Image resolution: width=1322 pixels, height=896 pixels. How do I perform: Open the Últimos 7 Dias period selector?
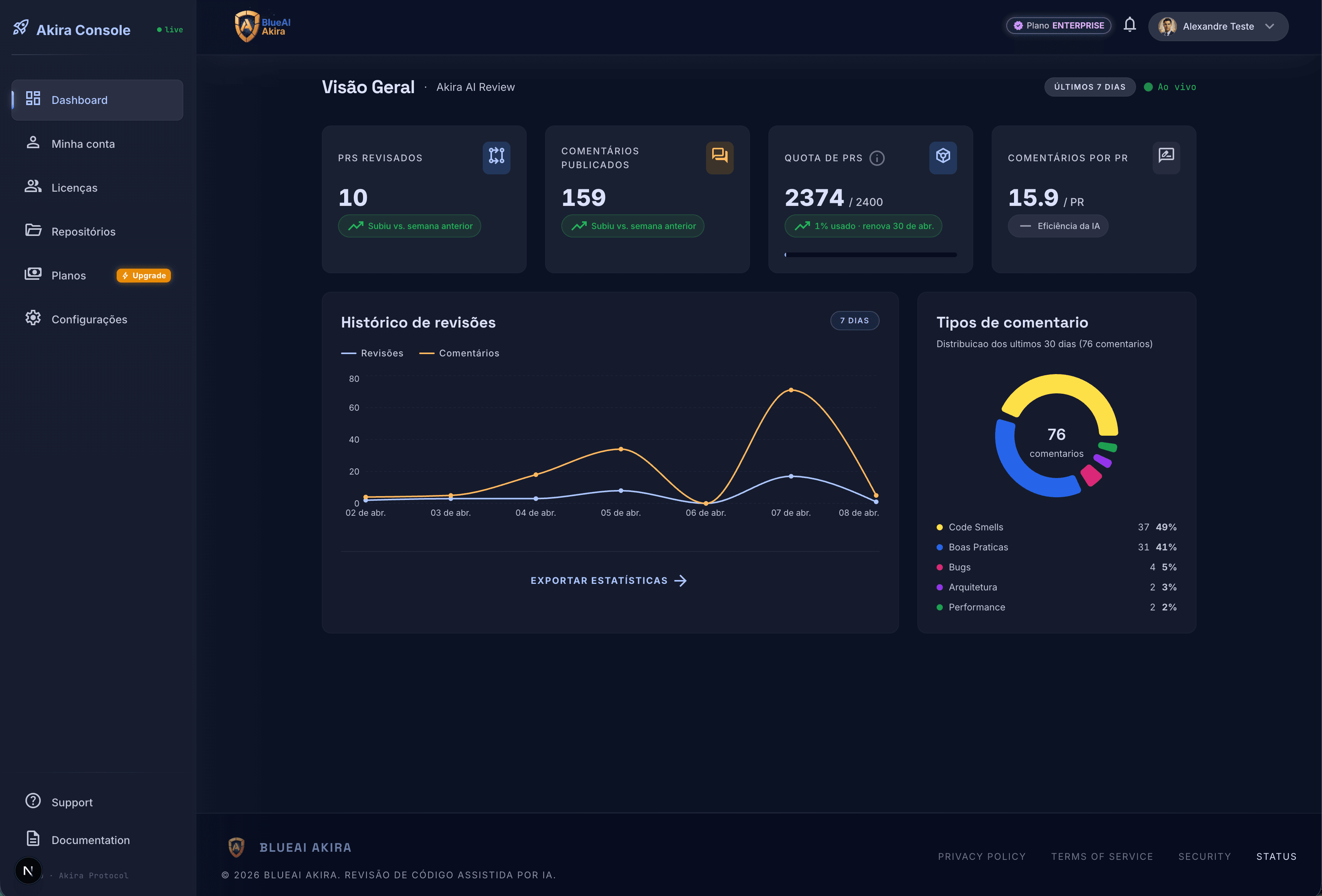tap(1089, 87)
